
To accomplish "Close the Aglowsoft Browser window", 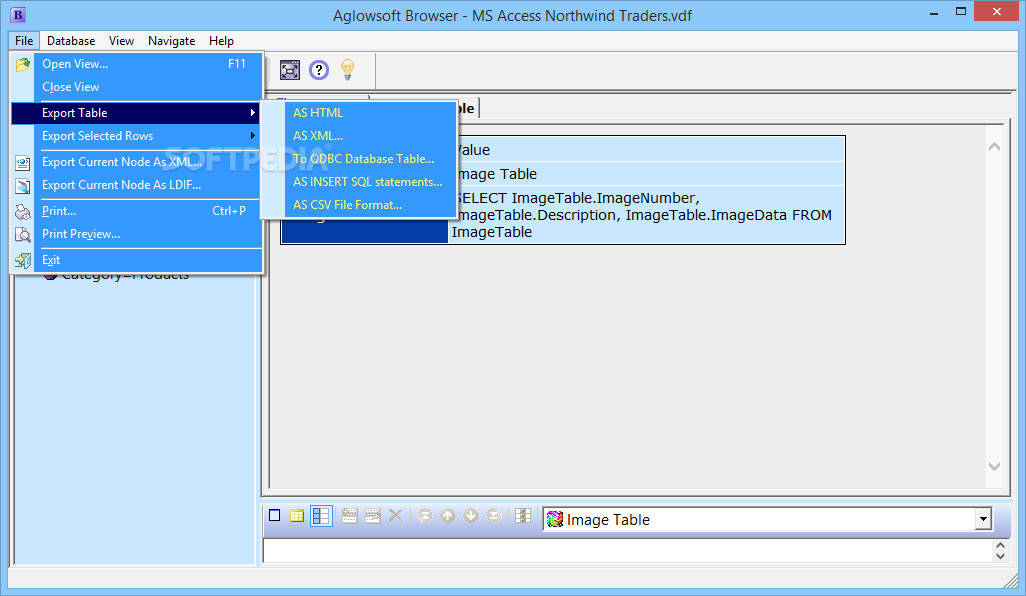I will [x=997, y=11].
